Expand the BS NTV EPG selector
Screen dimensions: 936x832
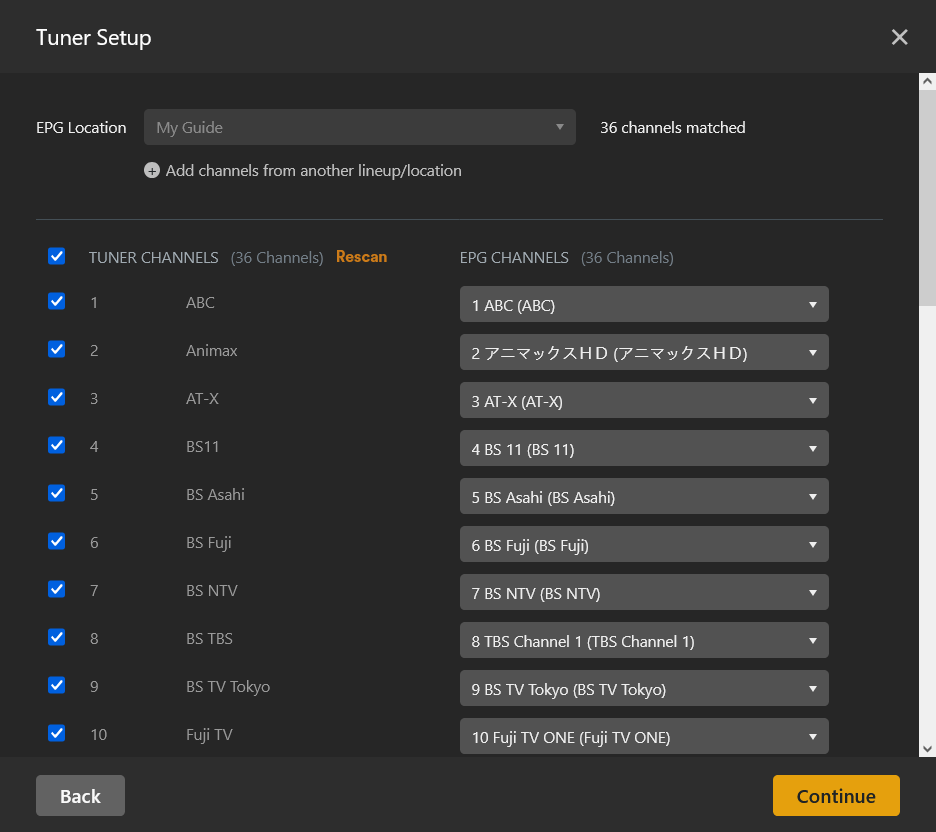[643, 592]
